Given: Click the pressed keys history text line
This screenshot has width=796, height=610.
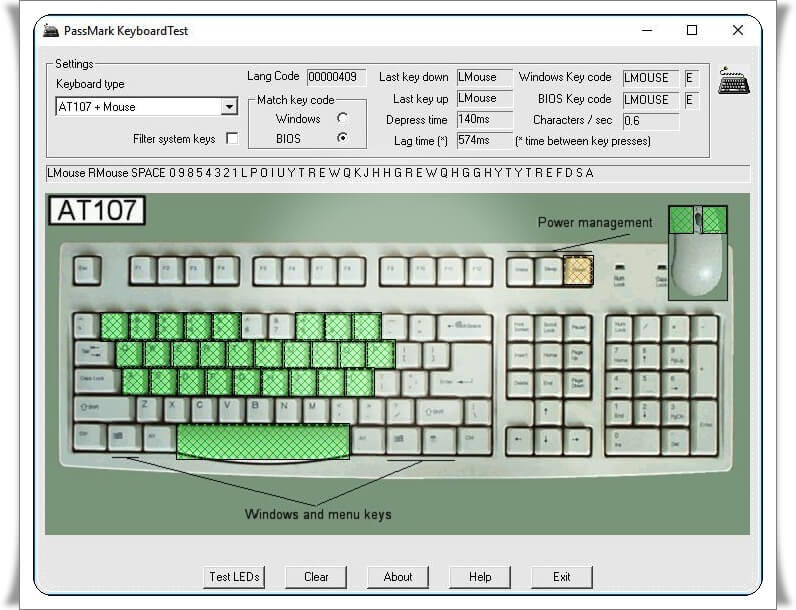Looking at the screenshot, I should pyautogui.click(x=397, y=173).
